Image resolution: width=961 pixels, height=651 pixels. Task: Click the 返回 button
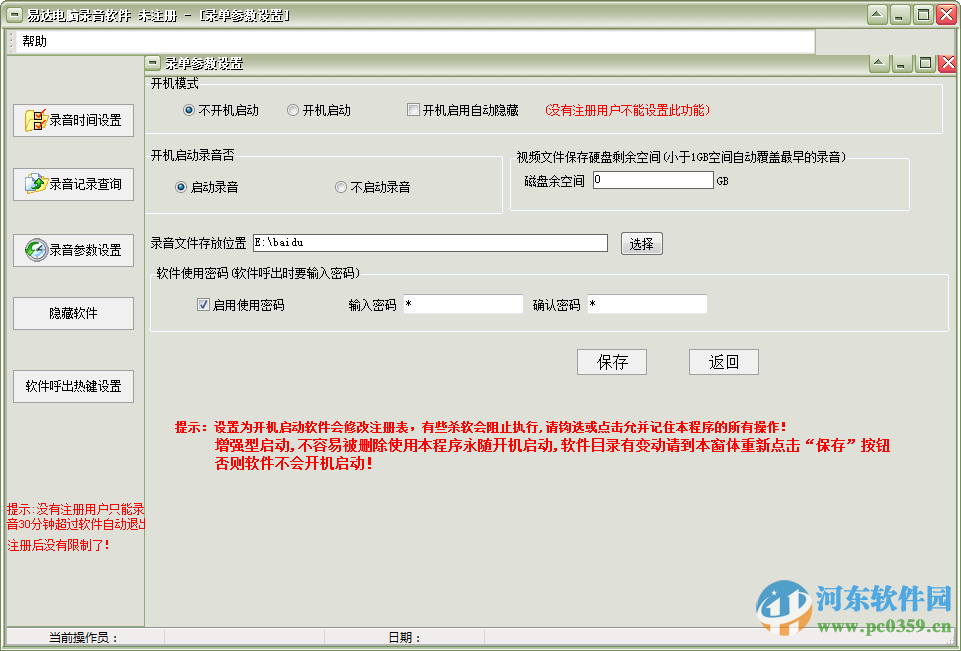click(724, 362)
